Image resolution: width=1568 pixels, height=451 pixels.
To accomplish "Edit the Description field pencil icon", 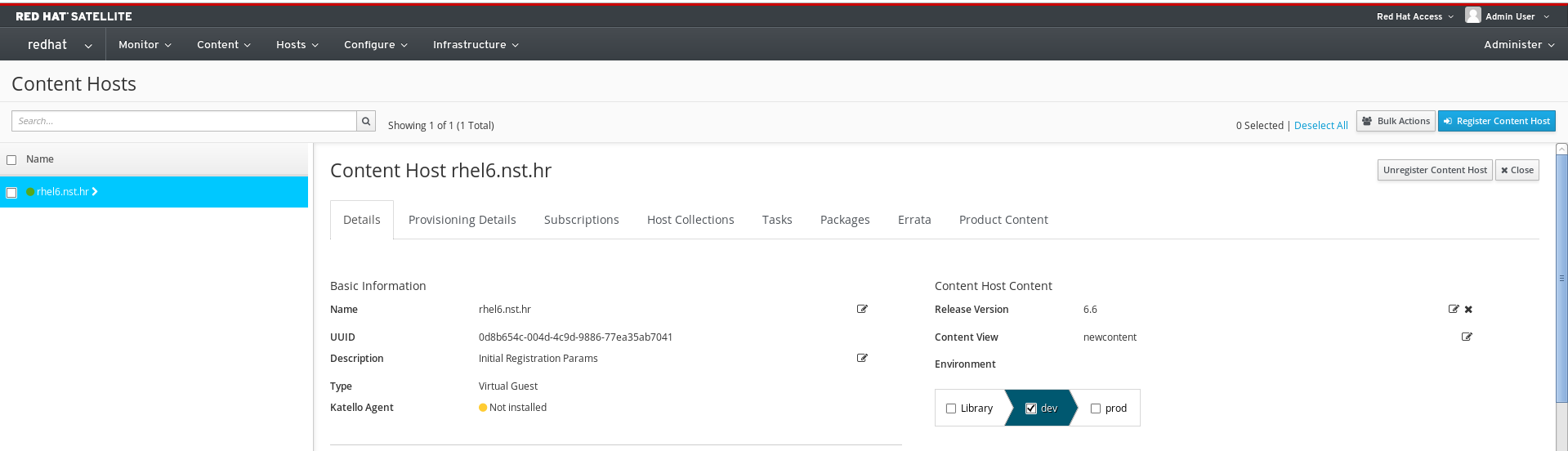I will pos(862,358).
